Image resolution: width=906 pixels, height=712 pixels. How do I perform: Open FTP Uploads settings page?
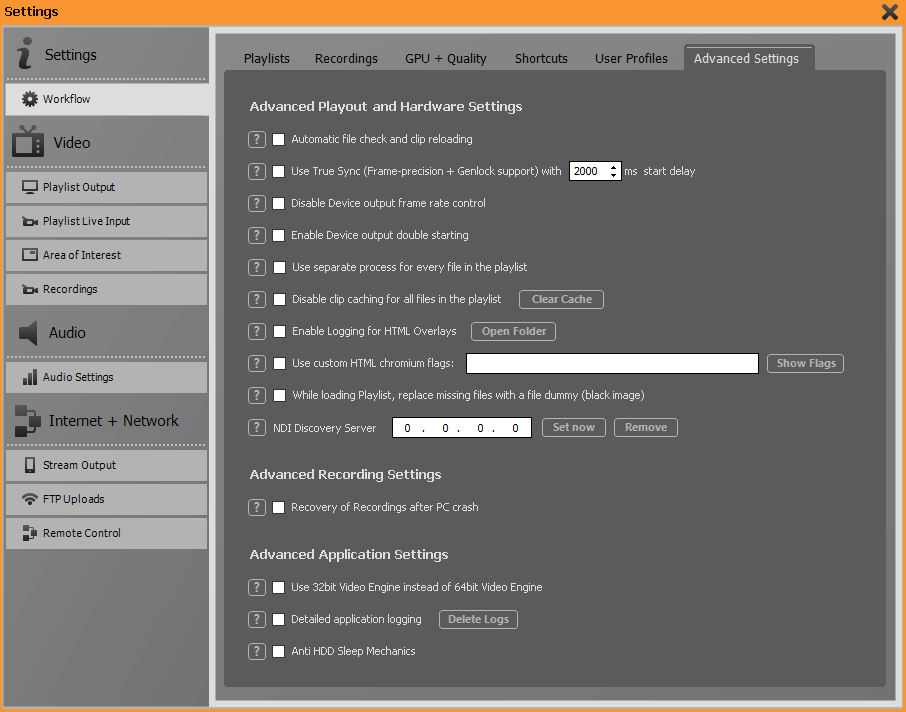pyautogui.click(x=106, y=499)
